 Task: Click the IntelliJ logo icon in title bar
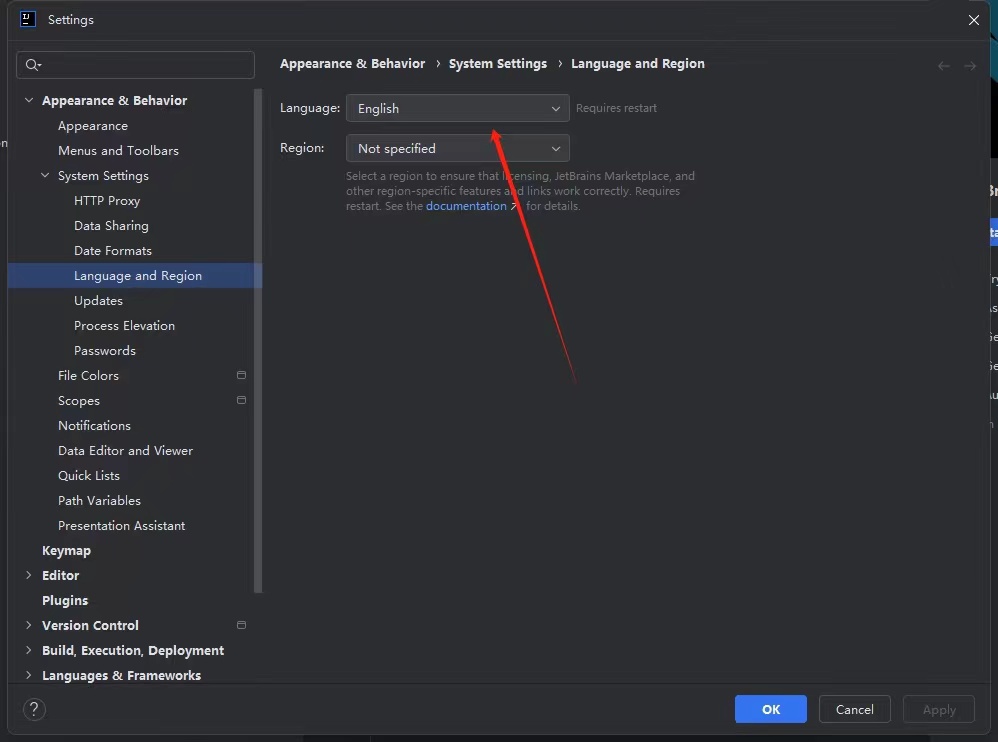[x=28, y=19]
